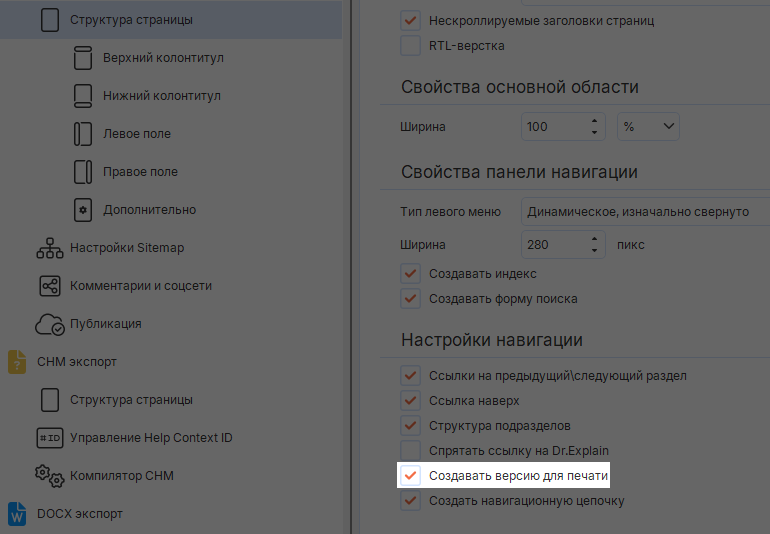Viewport: 770px width, 534px height.
Task: Increase main area Ширина value of 100
Action: [x=595, y=121]
